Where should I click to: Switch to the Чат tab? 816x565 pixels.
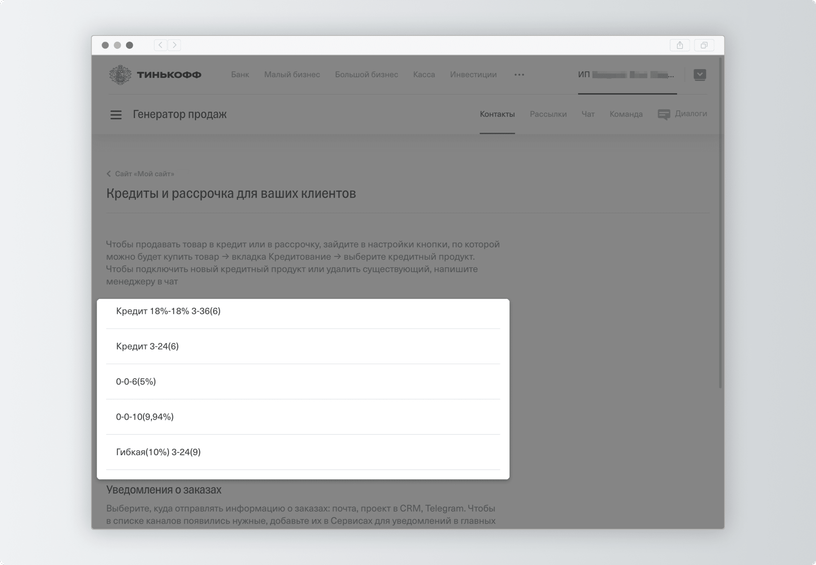coord(588,114)
